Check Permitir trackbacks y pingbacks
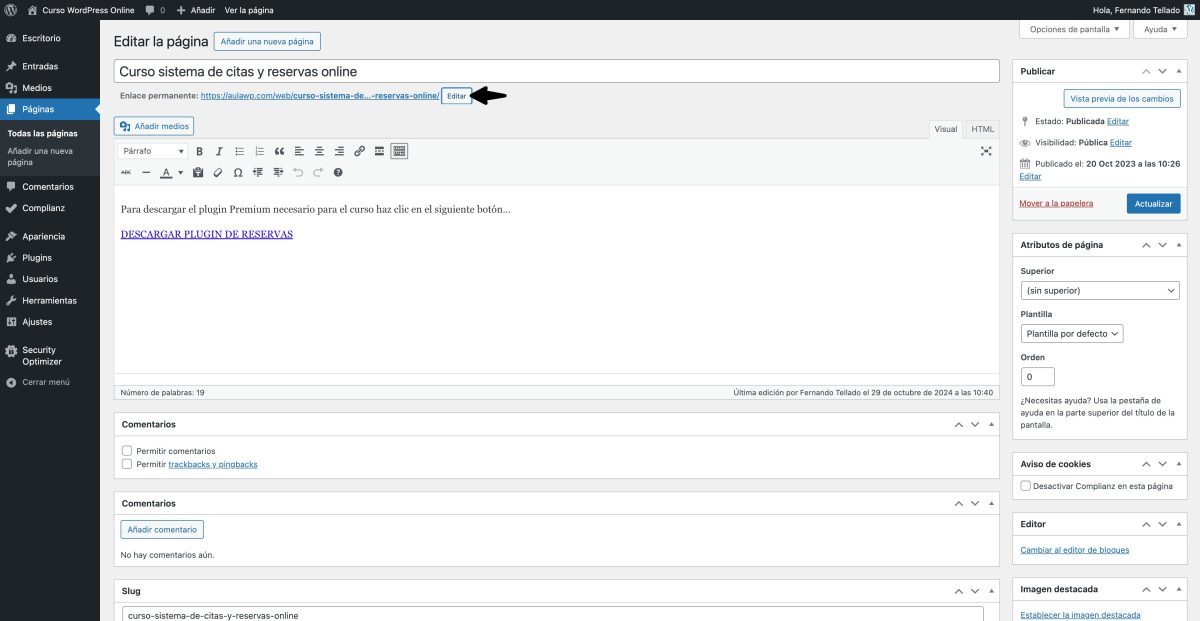Image resolution: width=1200 pixels, height=621 pixels. [127, 464]
